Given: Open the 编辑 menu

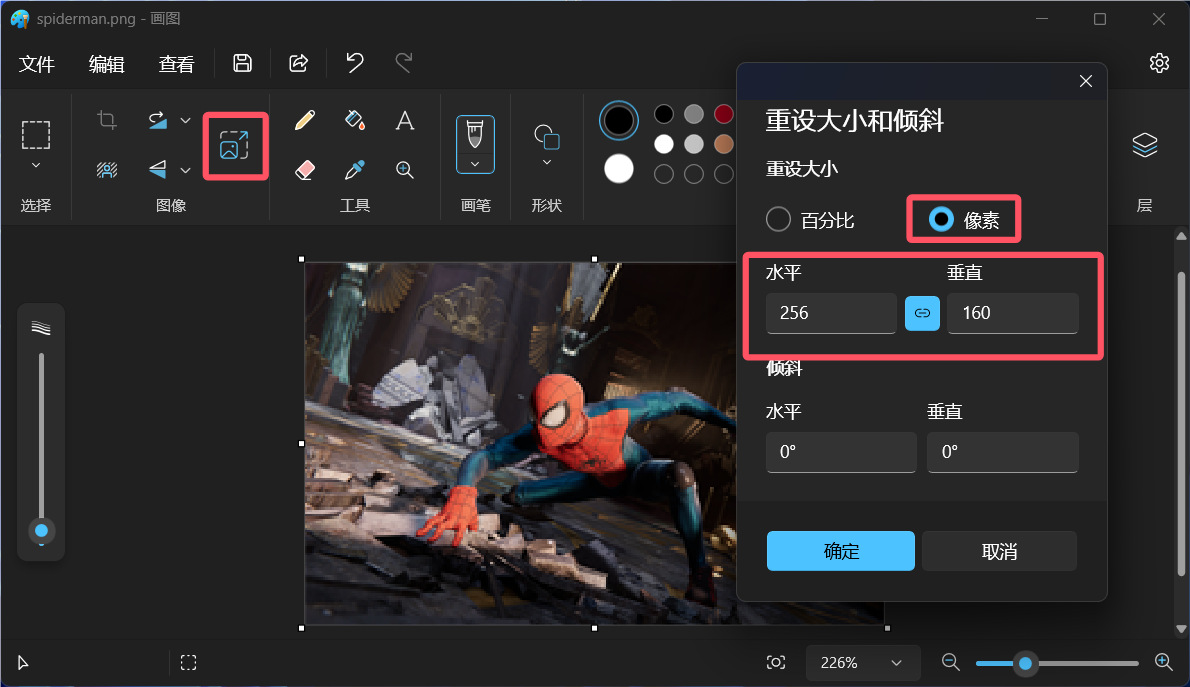Looking at the screenshot, I should (106, 64).
